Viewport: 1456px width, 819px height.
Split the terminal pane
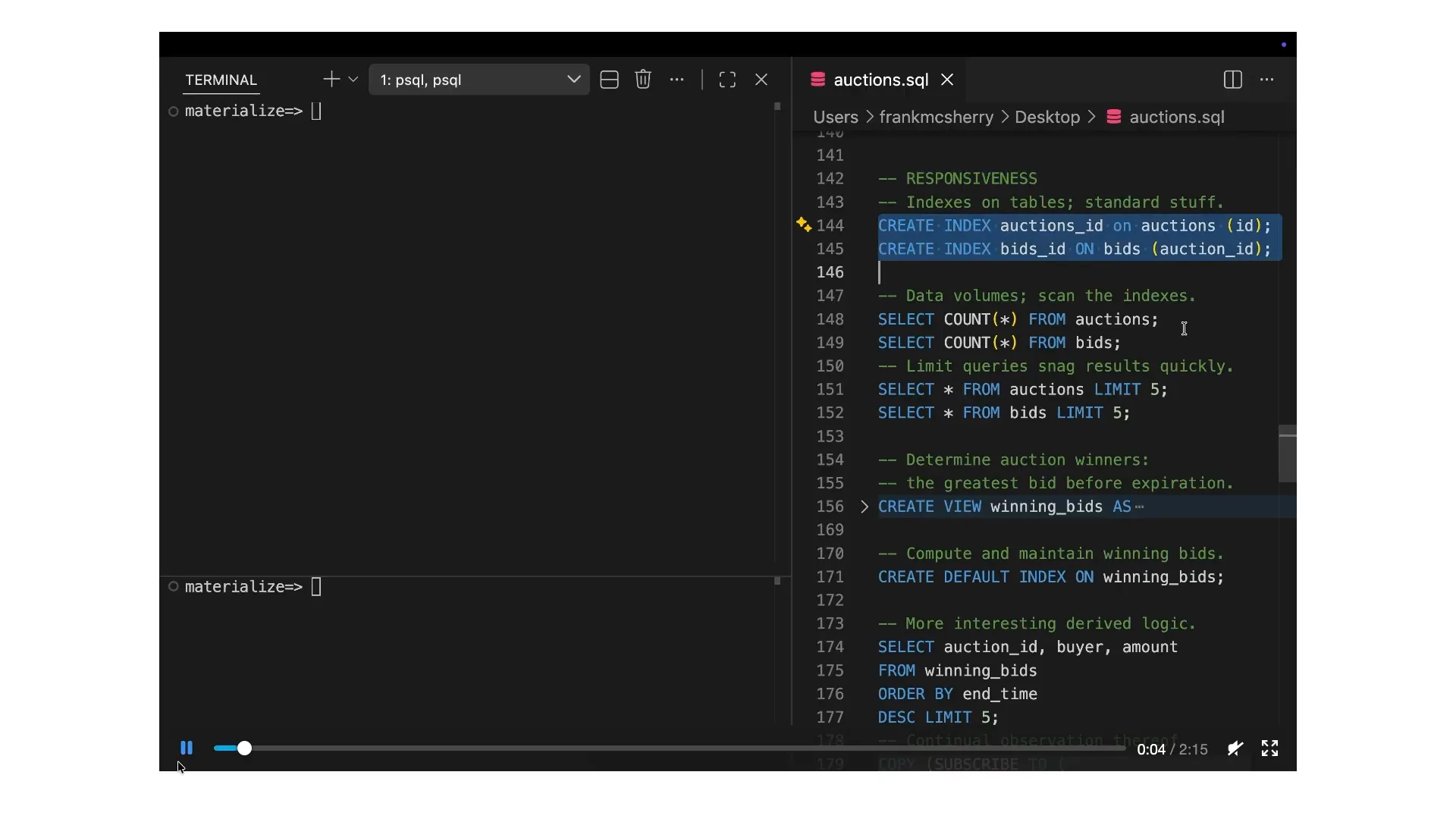tap(610, 80)
